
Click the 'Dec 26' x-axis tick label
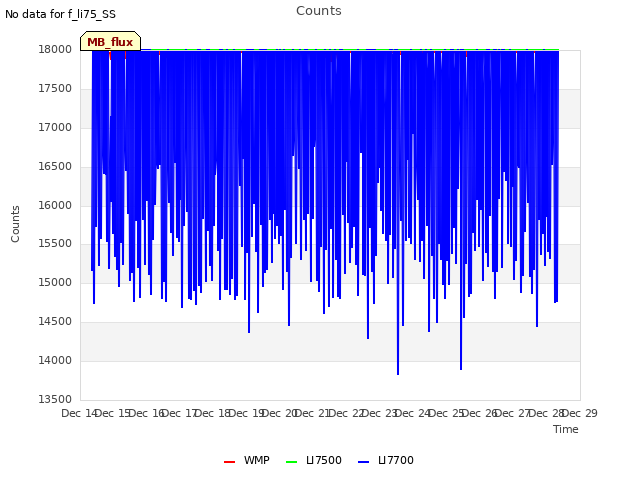[480, 413]
